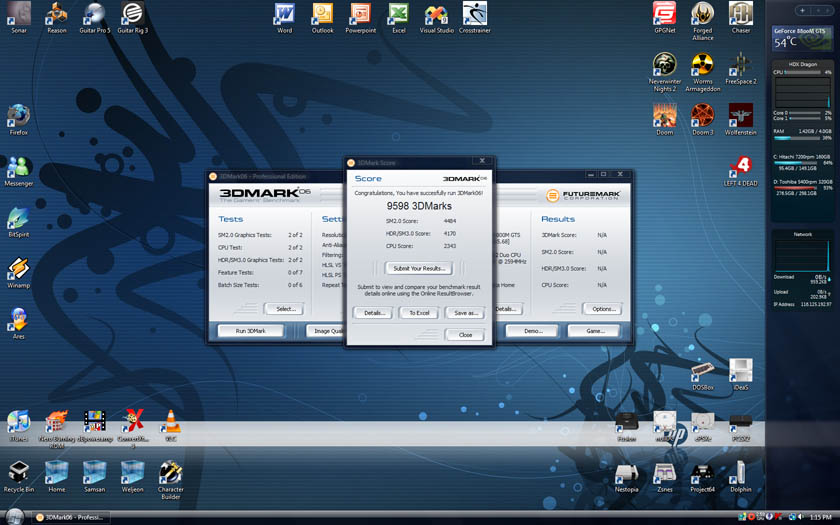
Task: Launch the Nestopia emulator shortcut
Action: point(627,476)
